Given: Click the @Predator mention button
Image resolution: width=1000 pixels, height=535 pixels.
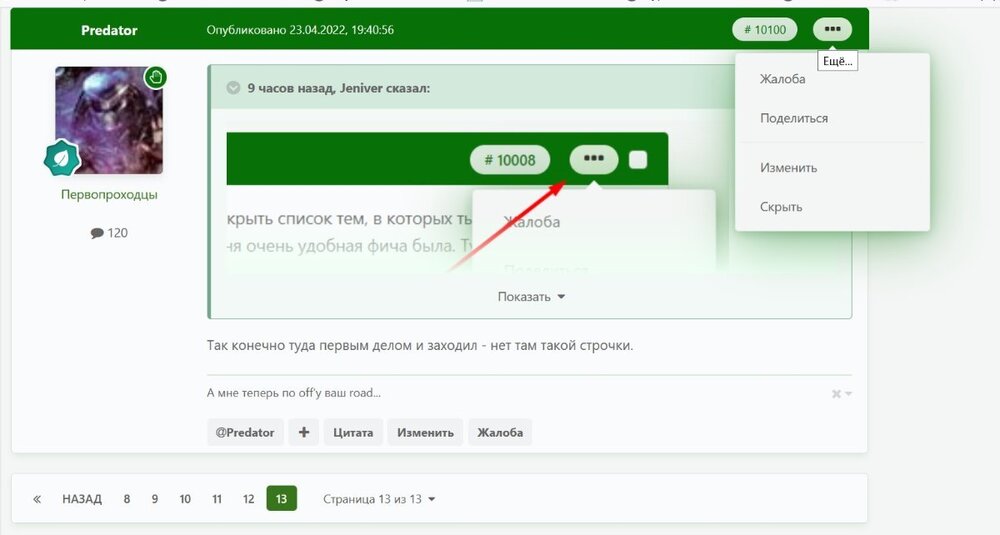Looking at the screenshot, I should 245,432.
